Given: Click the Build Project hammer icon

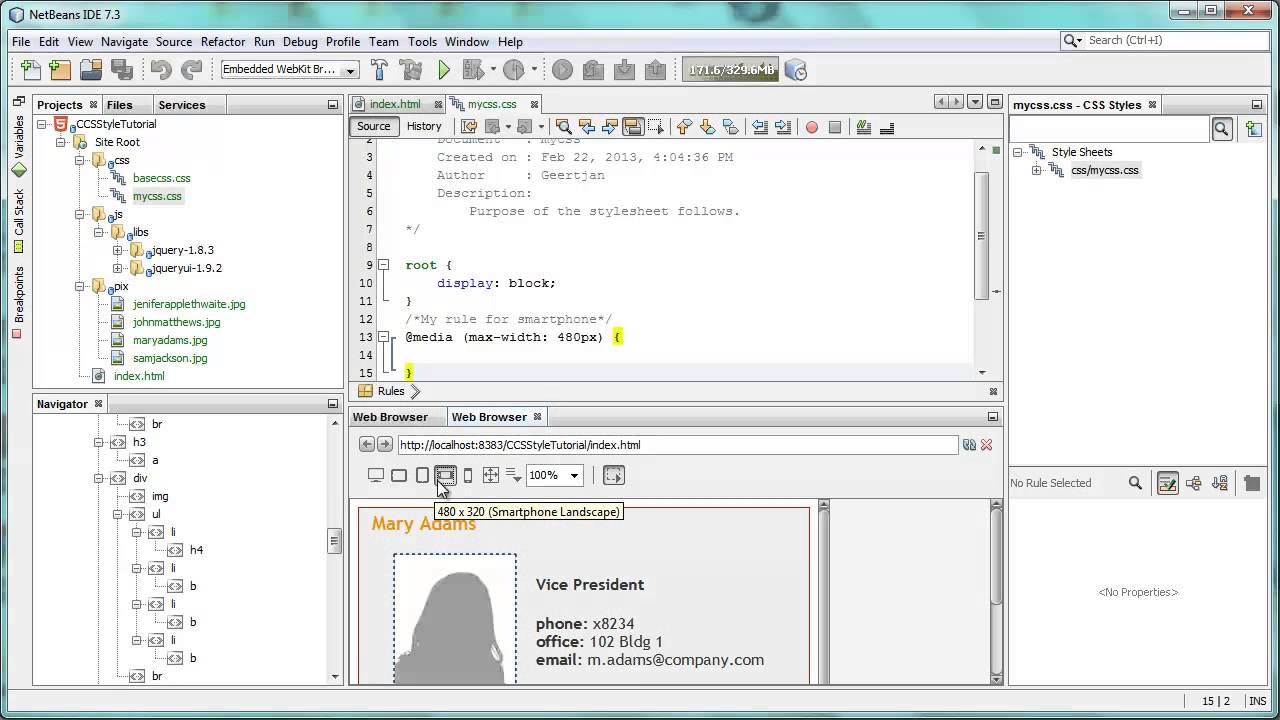Looking at the screenshot, I should [380, 70].
